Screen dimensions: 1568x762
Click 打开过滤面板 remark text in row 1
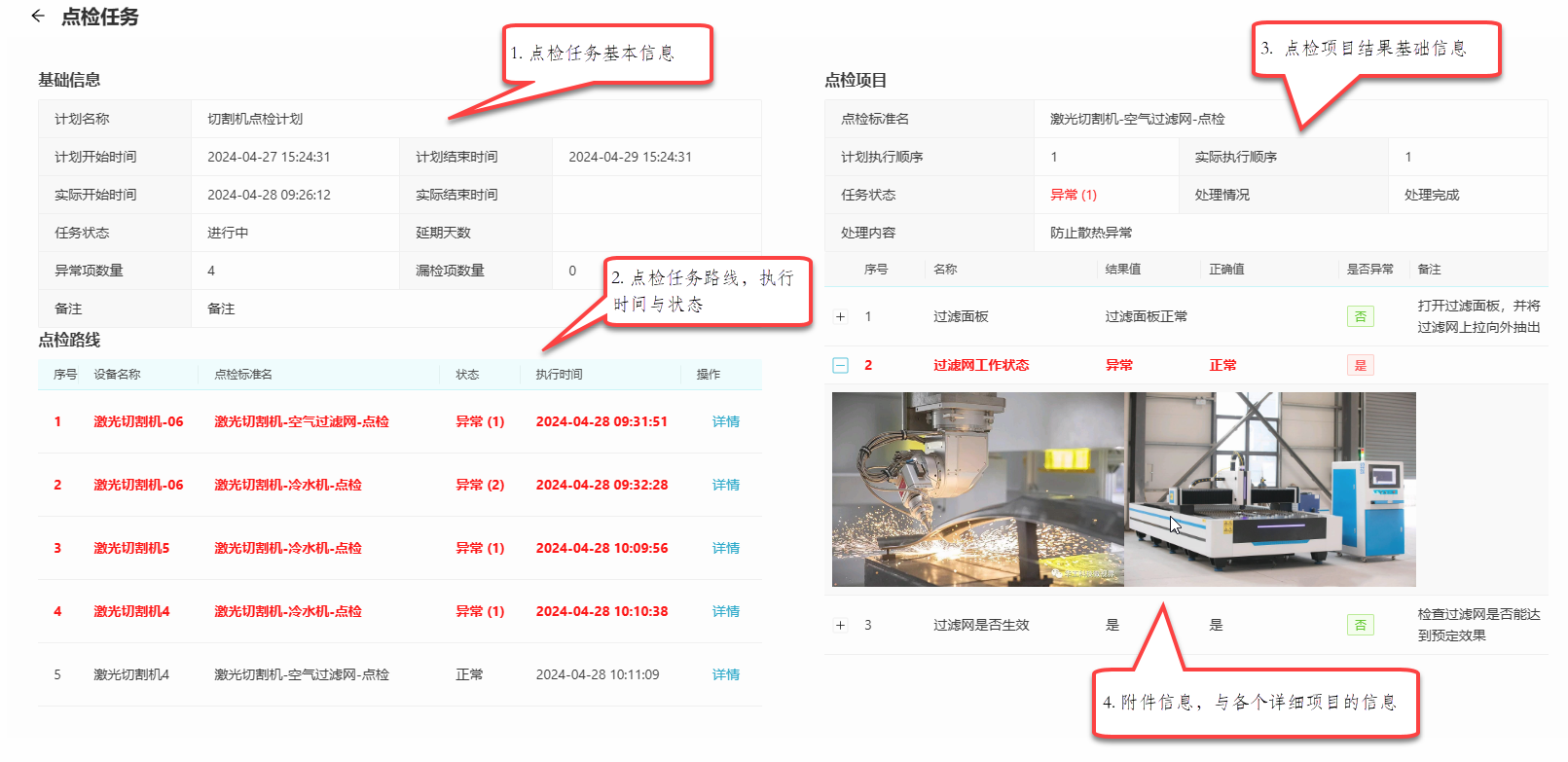click(x=1479, y=316)
